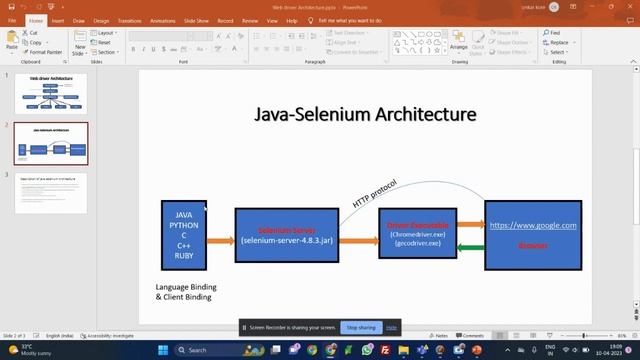The height and width of the screenshot is (360, 640).
Task: Switch to Slide Sorter view
Action: click(516, 336)
